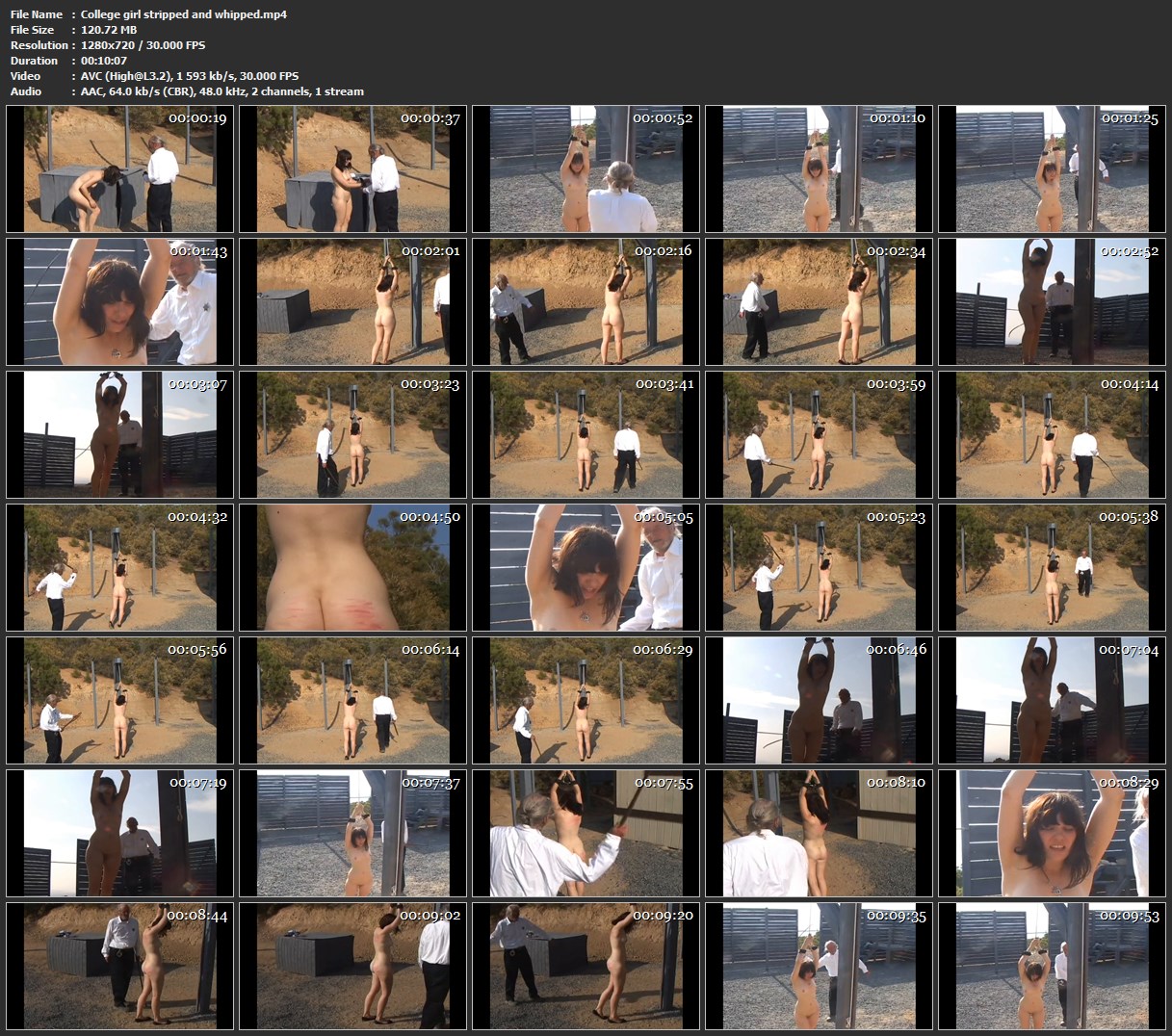Open the frame at 00:07:55
The image size is (1172, 1036).
tap(586, 834)
